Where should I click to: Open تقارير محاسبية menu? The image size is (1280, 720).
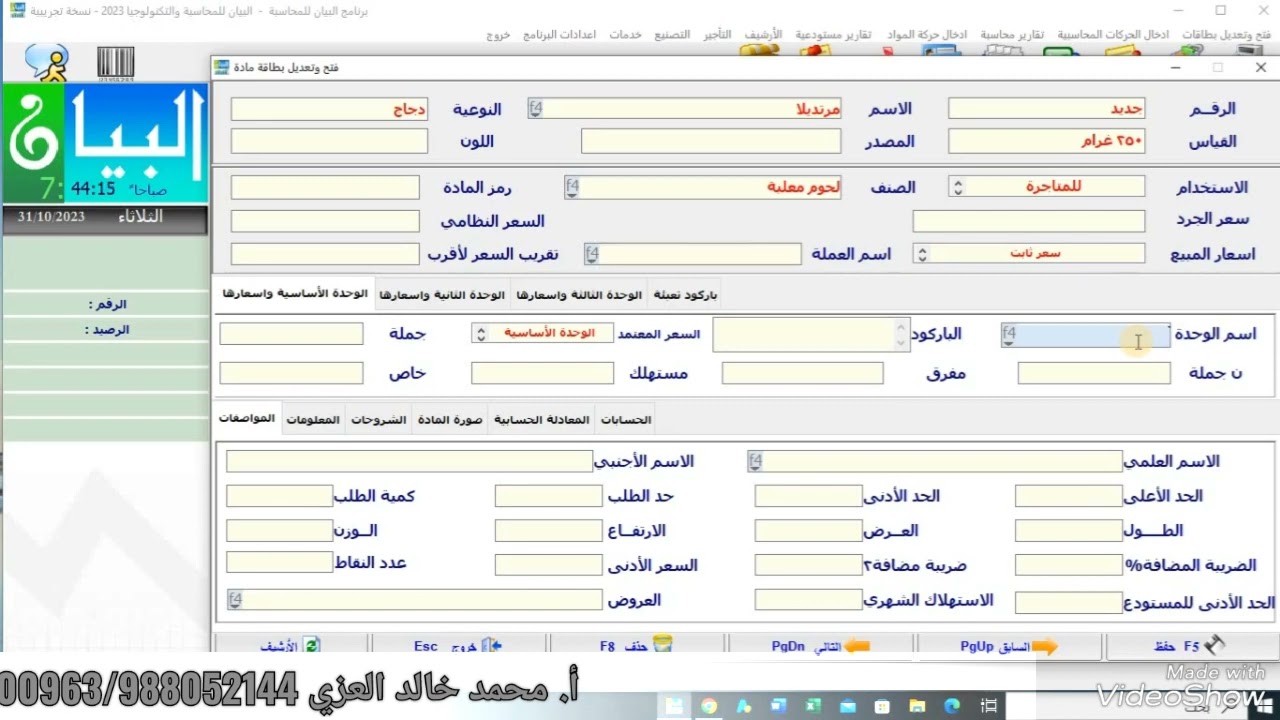1011,34
